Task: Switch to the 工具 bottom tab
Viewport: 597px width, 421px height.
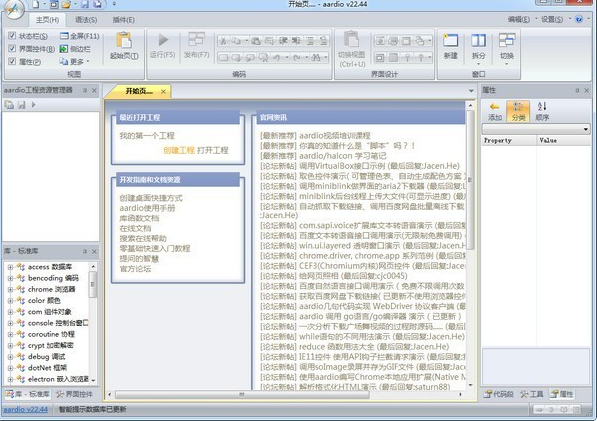Action: click(532, 394)
